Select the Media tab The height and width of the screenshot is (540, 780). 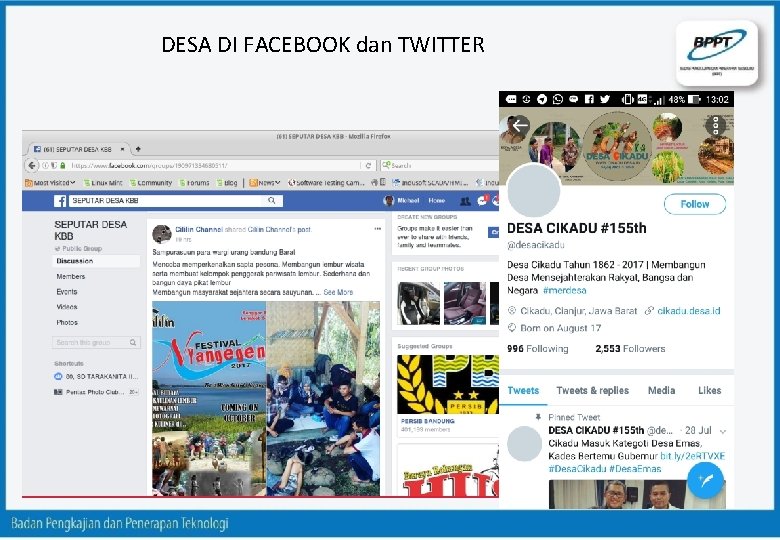[x=661, y=390]
